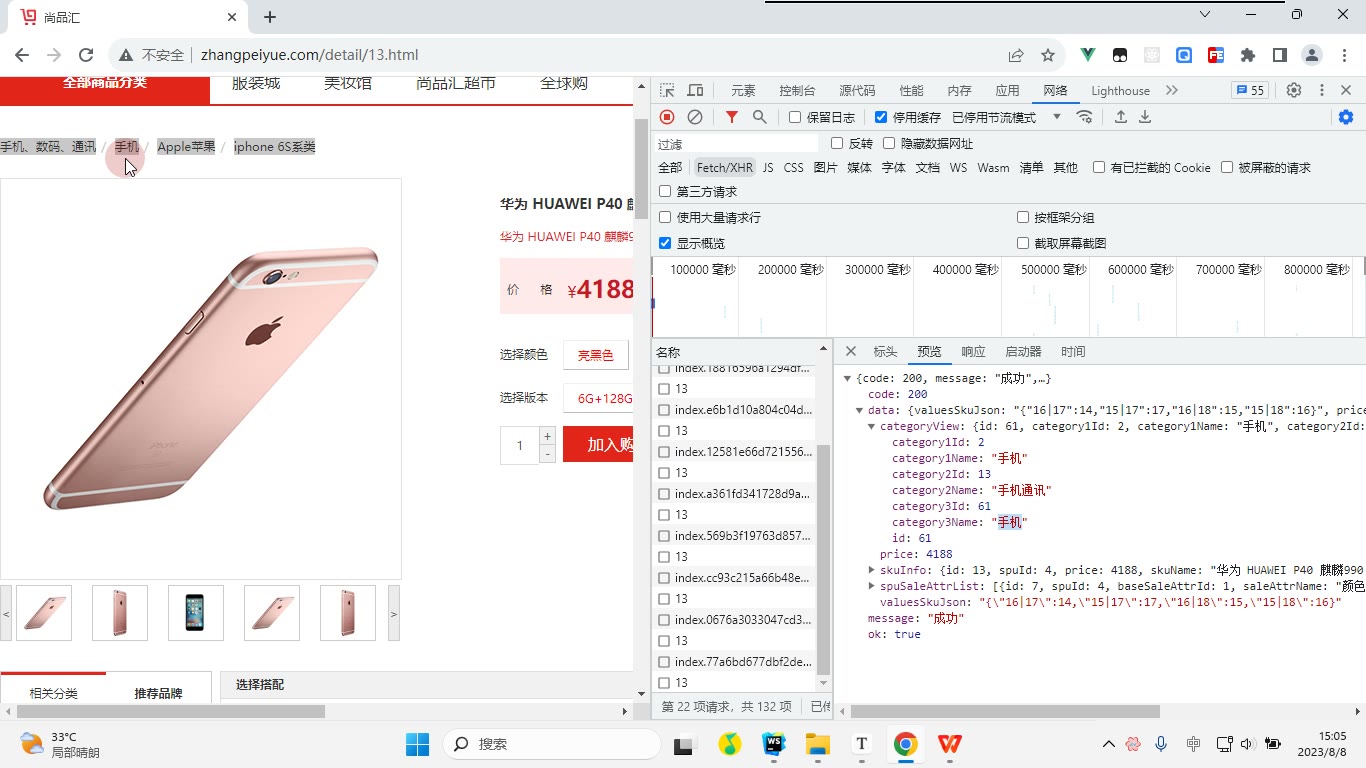Screen dimensions: 1366x768
Task: Enable 保留日志 checkbox
Action: (795, 117)
